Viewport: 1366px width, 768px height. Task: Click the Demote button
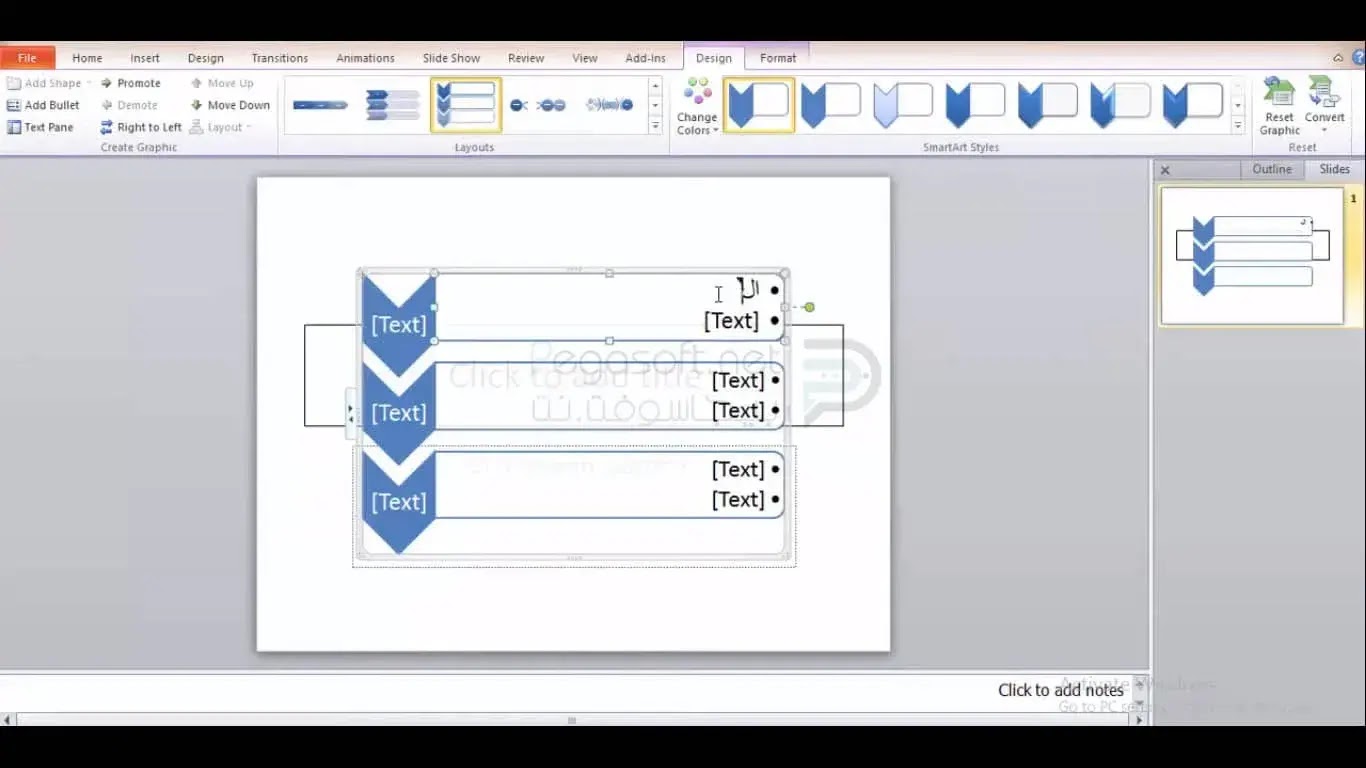(129, 105)
